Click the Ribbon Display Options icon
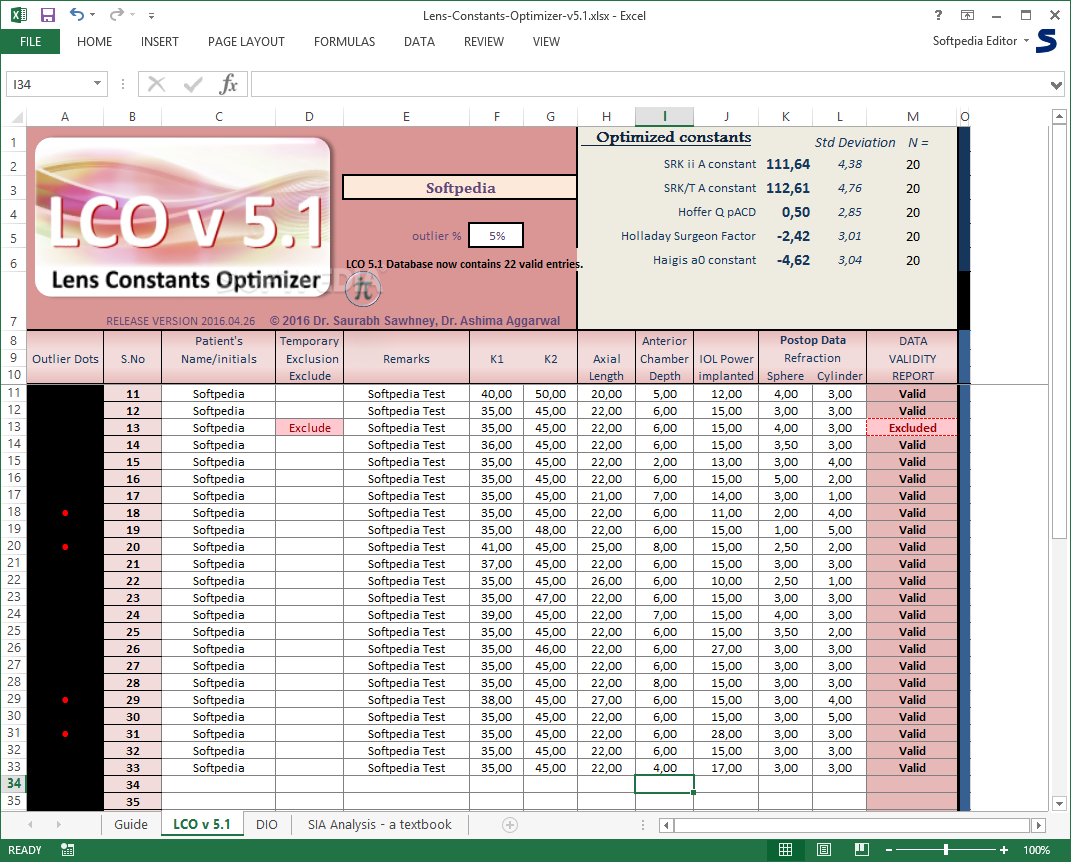This screenshot has height=862, width=1071. [x=967, y=15]
